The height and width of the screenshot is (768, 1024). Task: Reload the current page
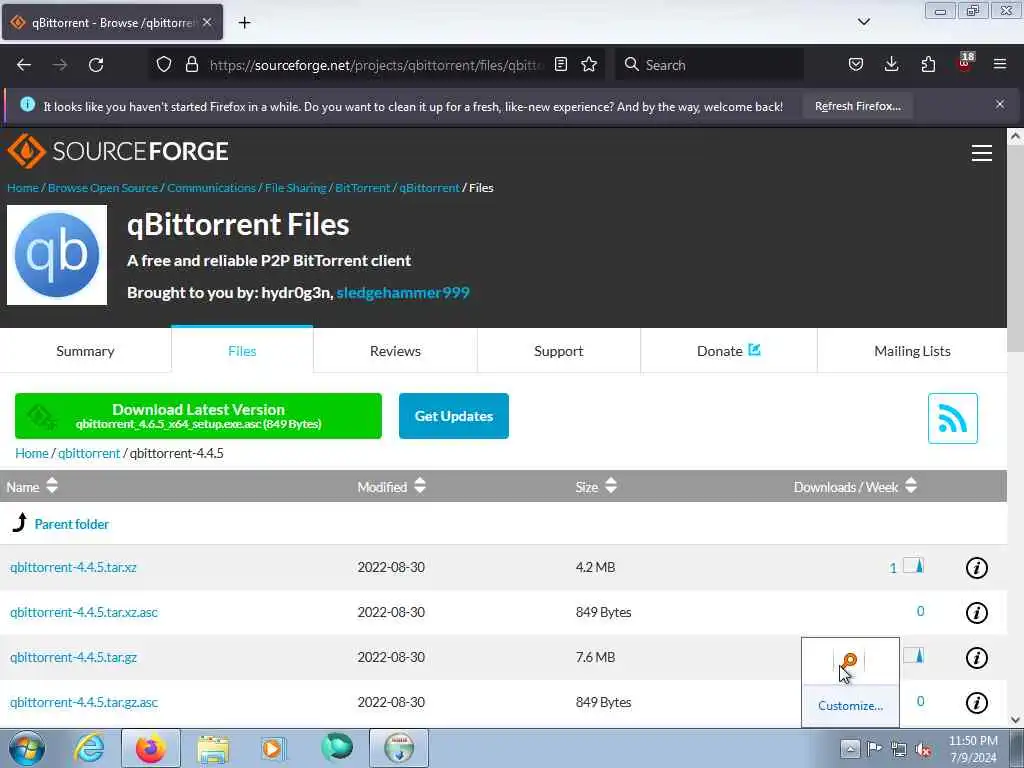click(x=96, y=65)
